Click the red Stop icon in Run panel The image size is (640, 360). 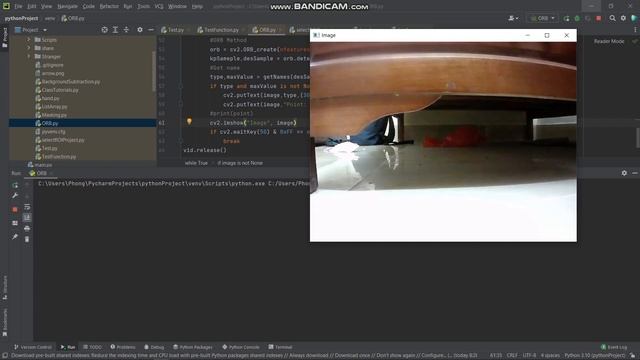click(15, 209)
